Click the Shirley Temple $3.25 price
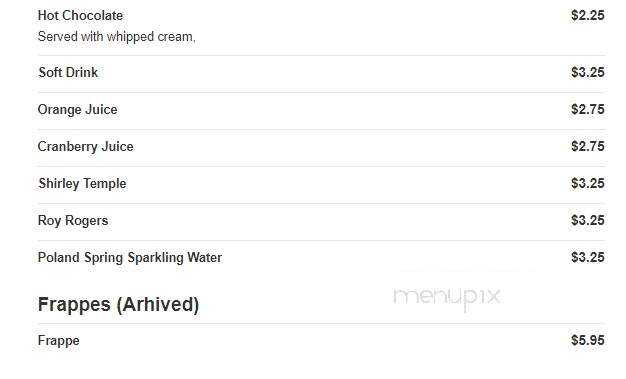This screenshot has height=379, width=626. (x=588, y=184)
